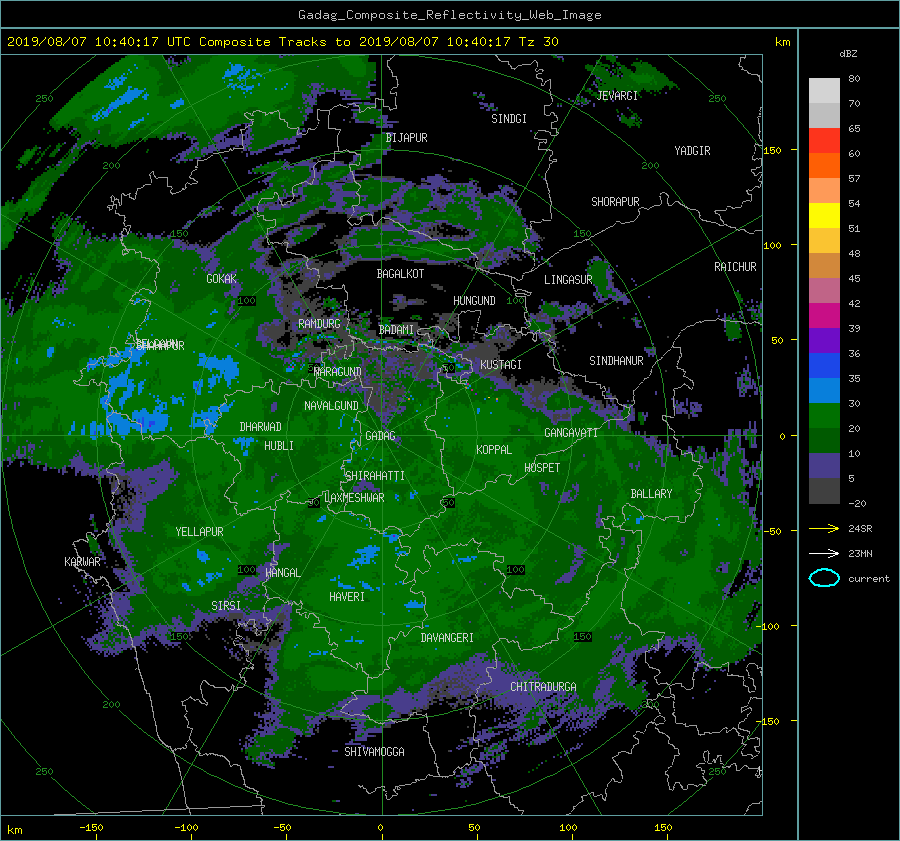Click the KARWAR city label

(82, 562)
